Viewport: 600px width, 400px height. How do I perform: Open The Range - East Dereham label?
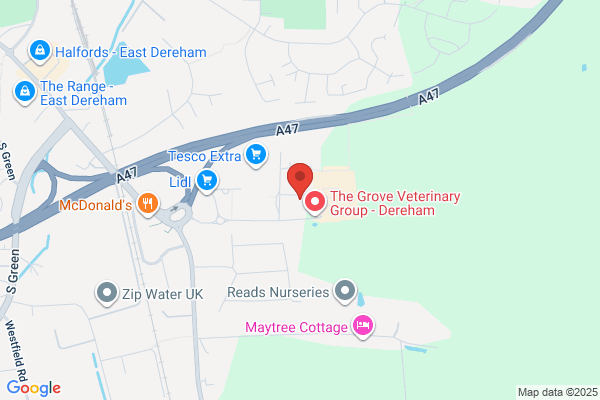coord(83,93)
